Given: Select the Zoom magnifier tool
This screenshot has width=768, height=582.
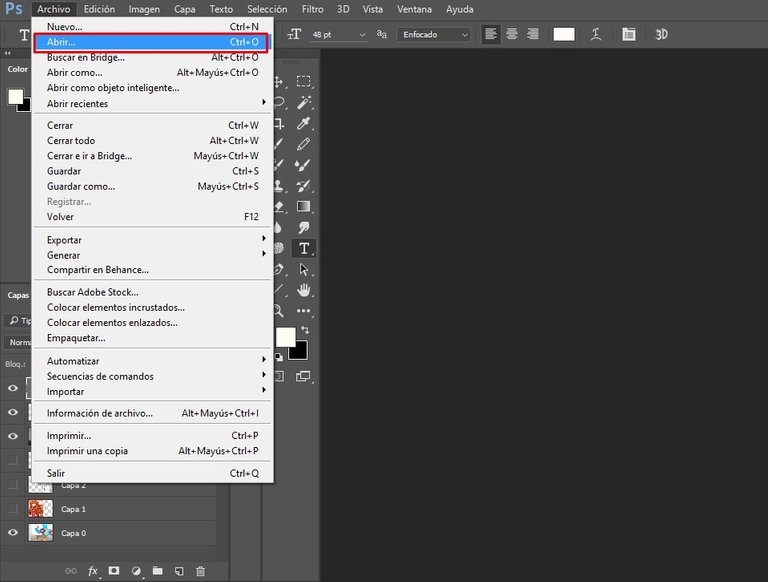Looking at the screenshot, I should 278,311.
